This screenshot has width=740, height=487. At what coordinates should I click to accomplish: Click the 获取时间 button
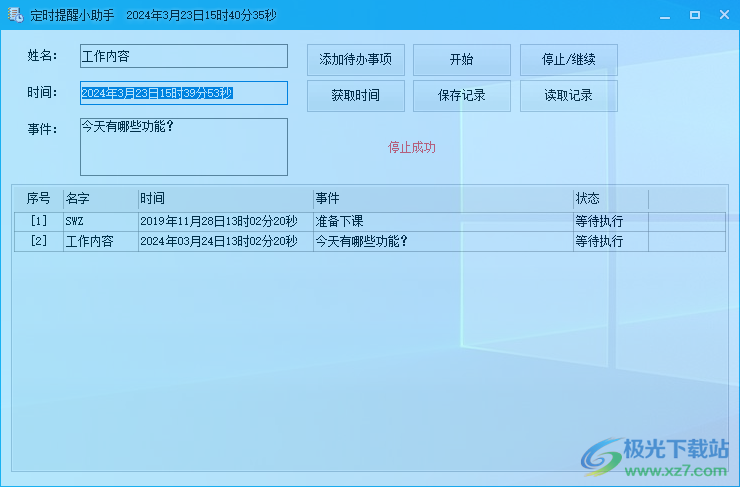(355, 96)
